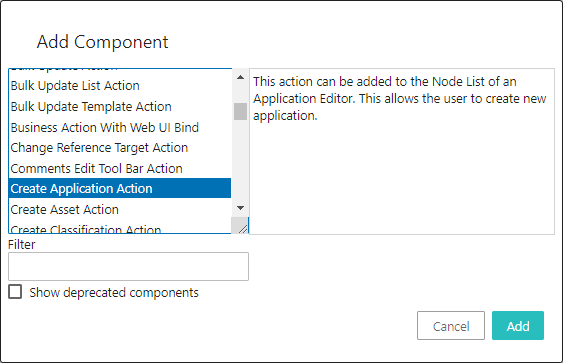Click the Add button
The width and height of the screenshot is (563, 363).
pos(518,326)
